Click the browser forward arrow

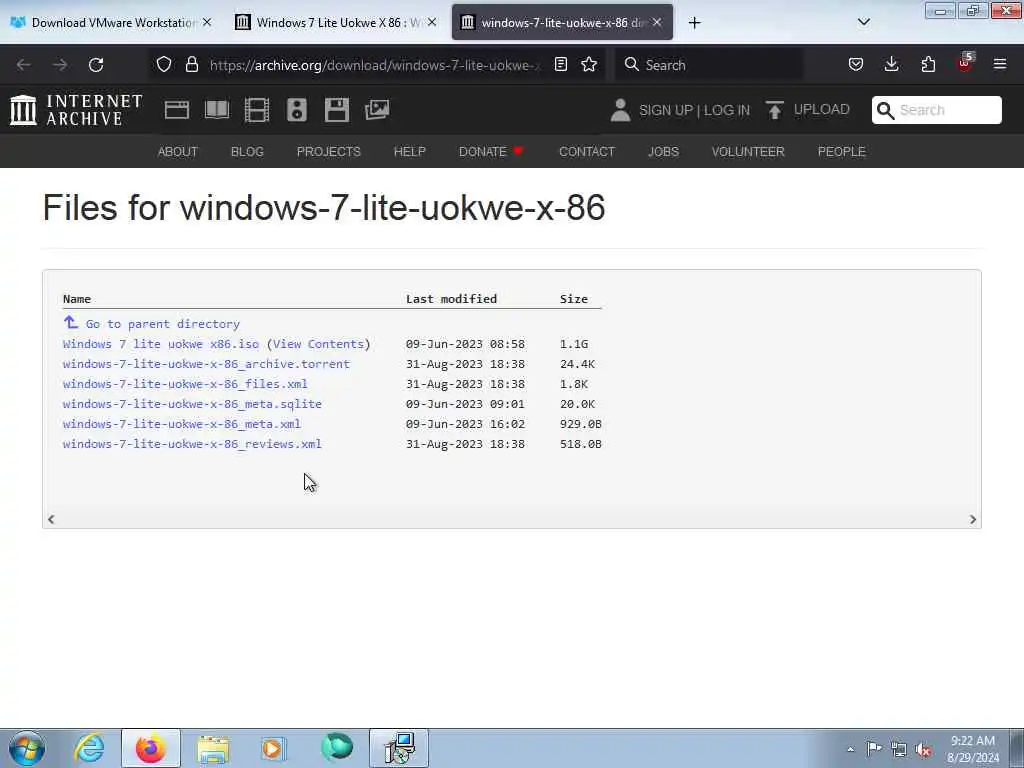60,65
